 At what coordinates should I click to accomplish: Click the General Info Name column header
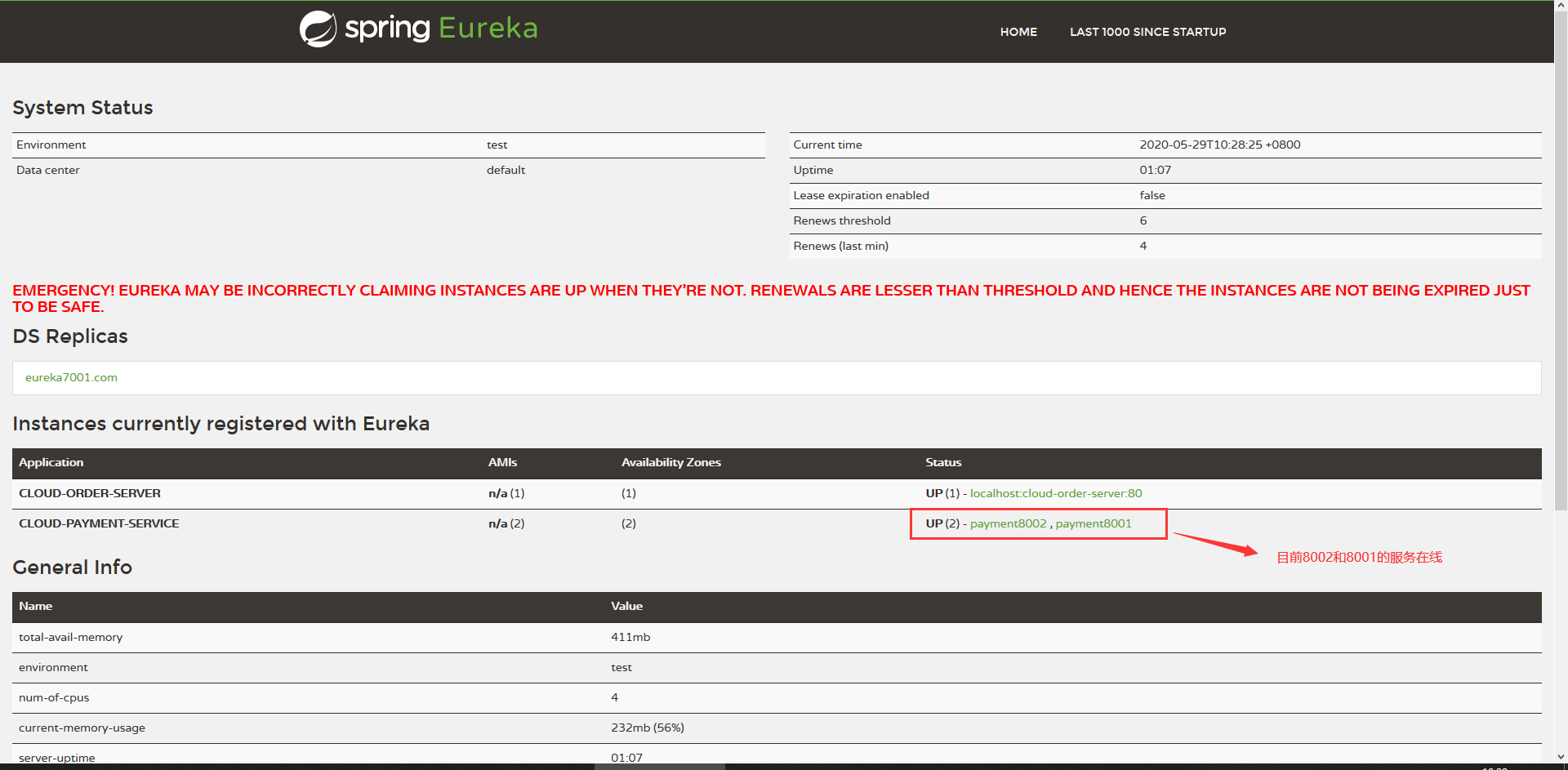[35, 606]
